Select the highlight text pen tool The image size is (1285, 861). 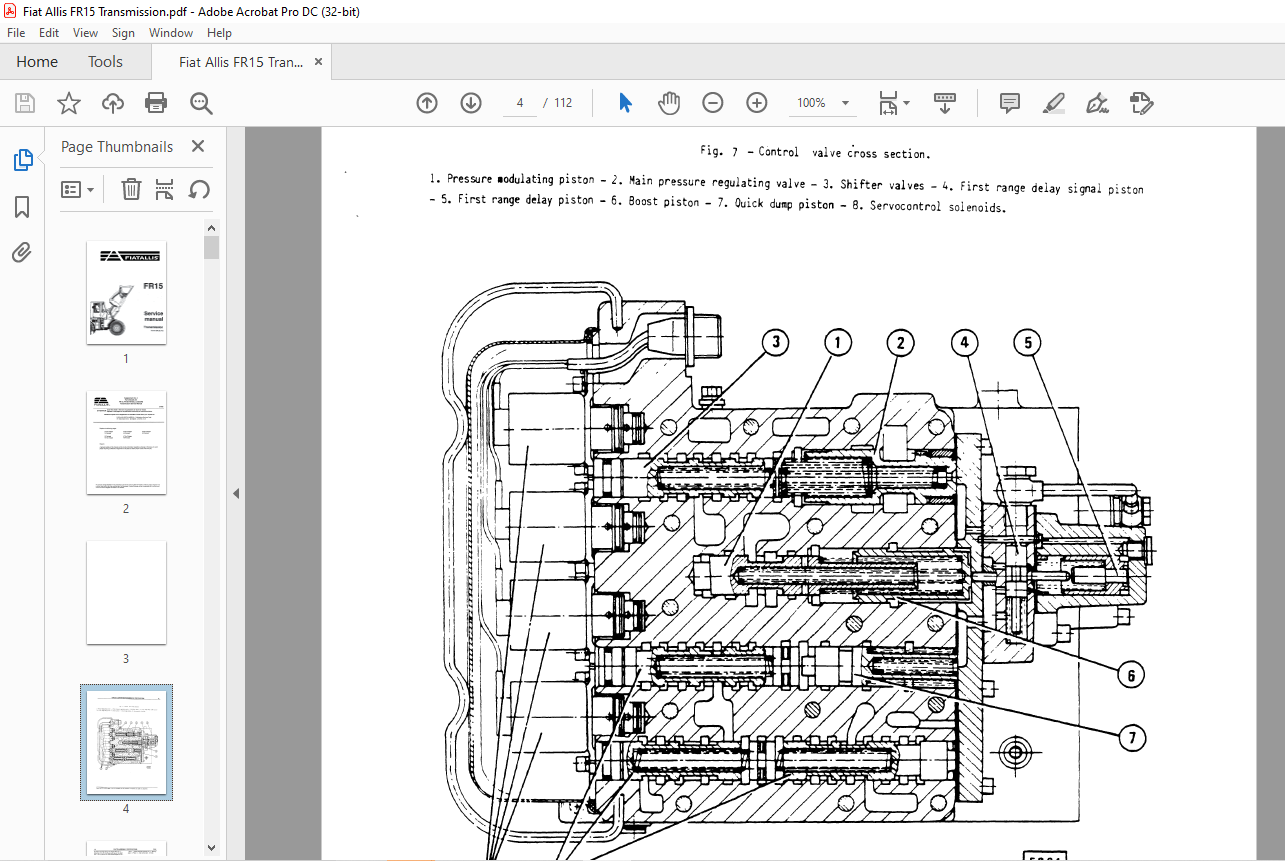click(1053, 103)
